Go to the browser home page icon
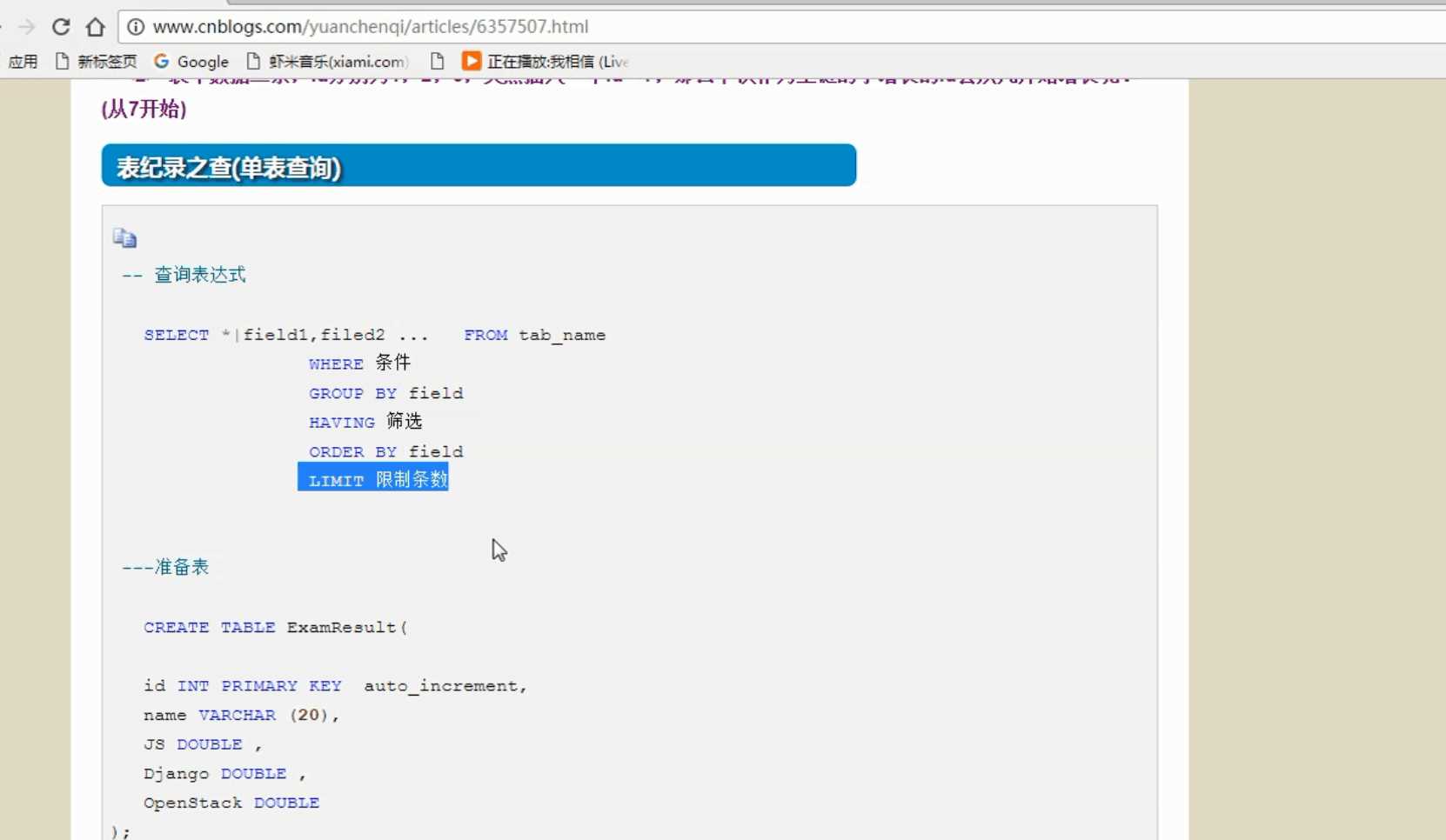Screen dimensions: 1446x840 click(x=96, y=27)
